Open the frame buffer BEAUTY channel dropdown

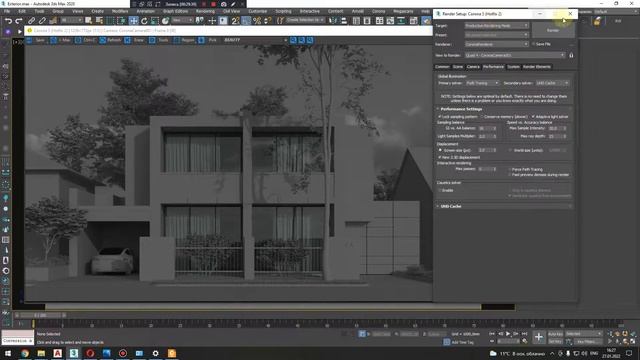coord(256,40)
